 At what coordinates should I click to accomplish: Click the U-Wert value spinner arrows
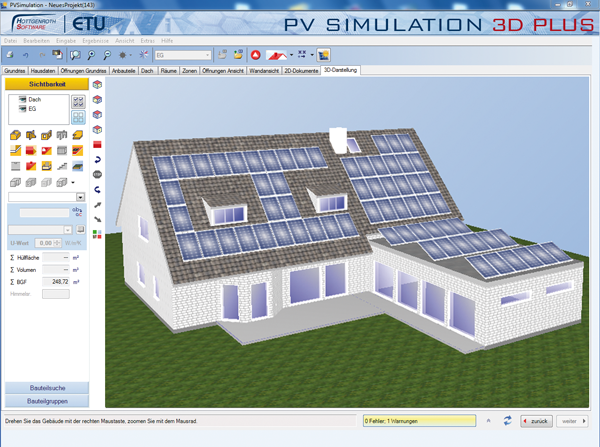tap(57, 243)
